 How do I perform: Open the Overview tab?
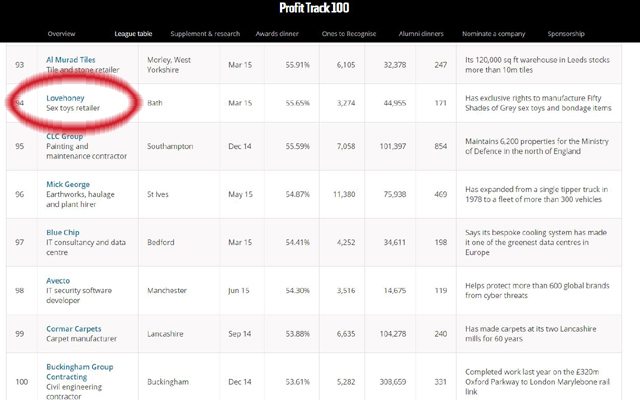pyautogui.click(x=62, y=34)
